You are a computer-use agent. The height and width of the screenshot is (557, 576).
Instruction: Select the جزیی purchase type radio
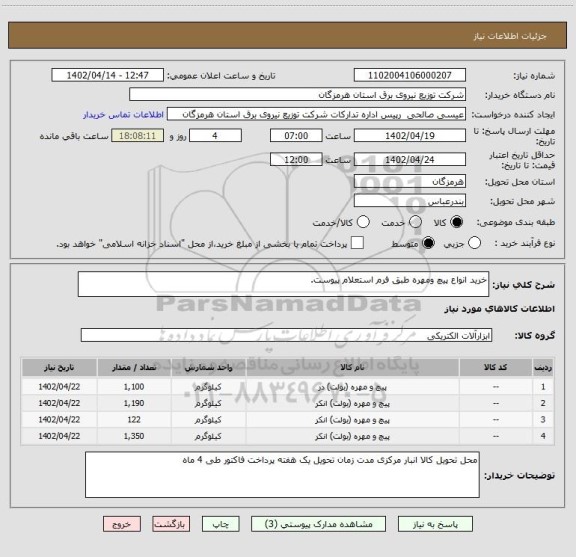(474, 243)
